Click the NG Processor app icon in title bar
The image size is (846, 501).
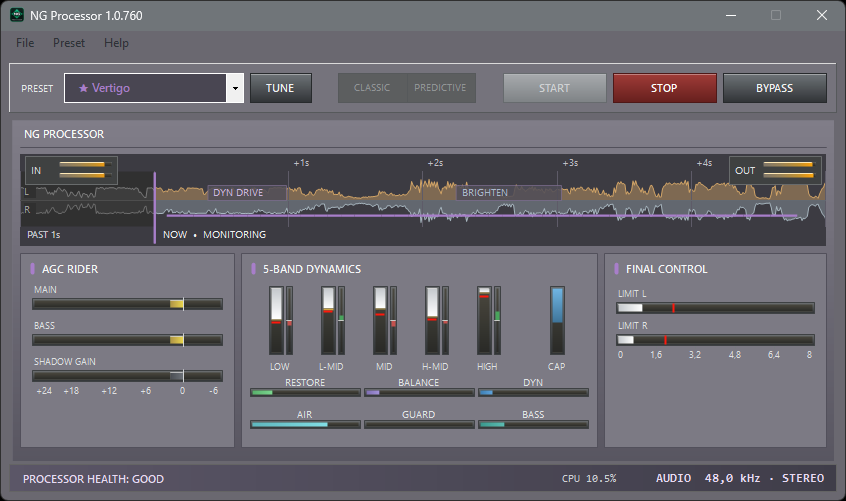[x=17, y=15]
